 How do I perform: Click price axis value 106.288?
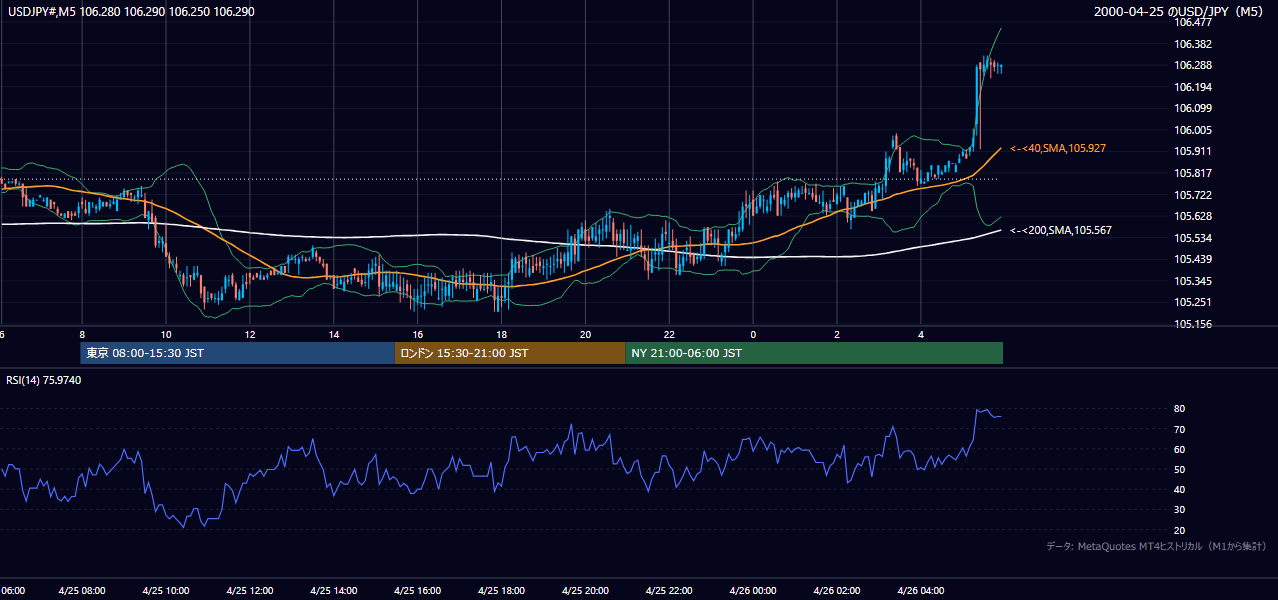pos(1192,65)
